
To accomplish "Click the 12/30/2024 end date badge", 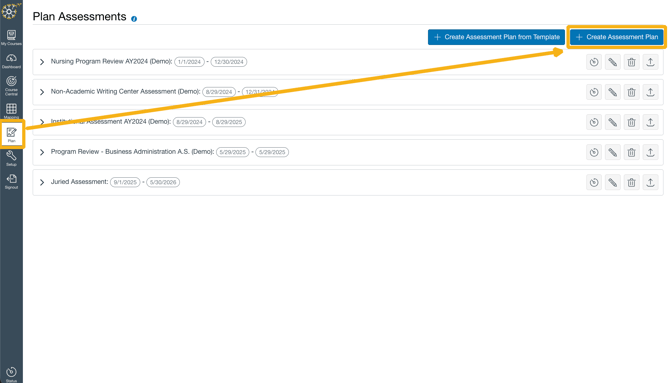I will (229, 62).
